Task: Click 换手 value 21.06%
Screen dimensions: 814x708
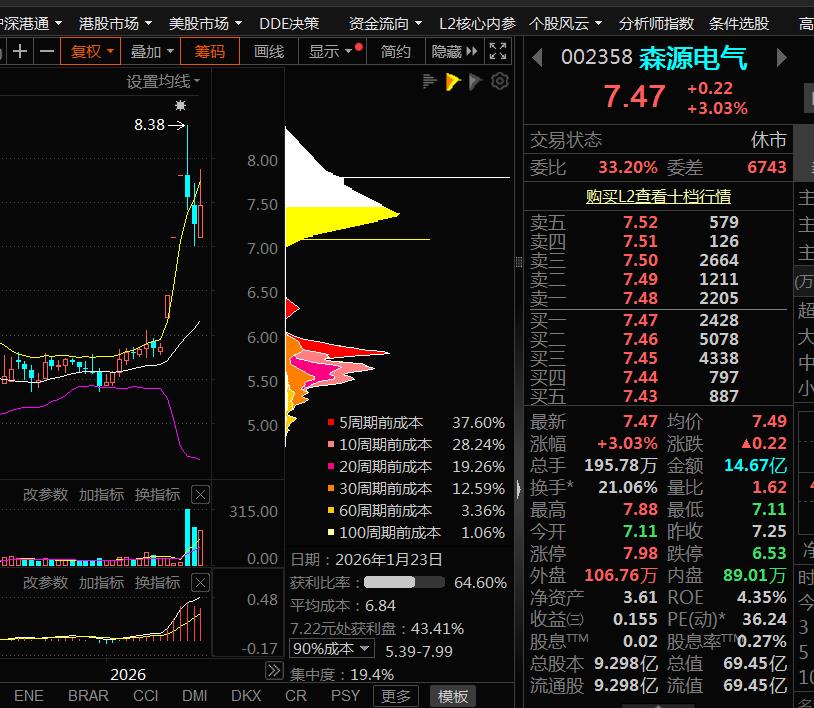Action: click(x=628, y=487)
